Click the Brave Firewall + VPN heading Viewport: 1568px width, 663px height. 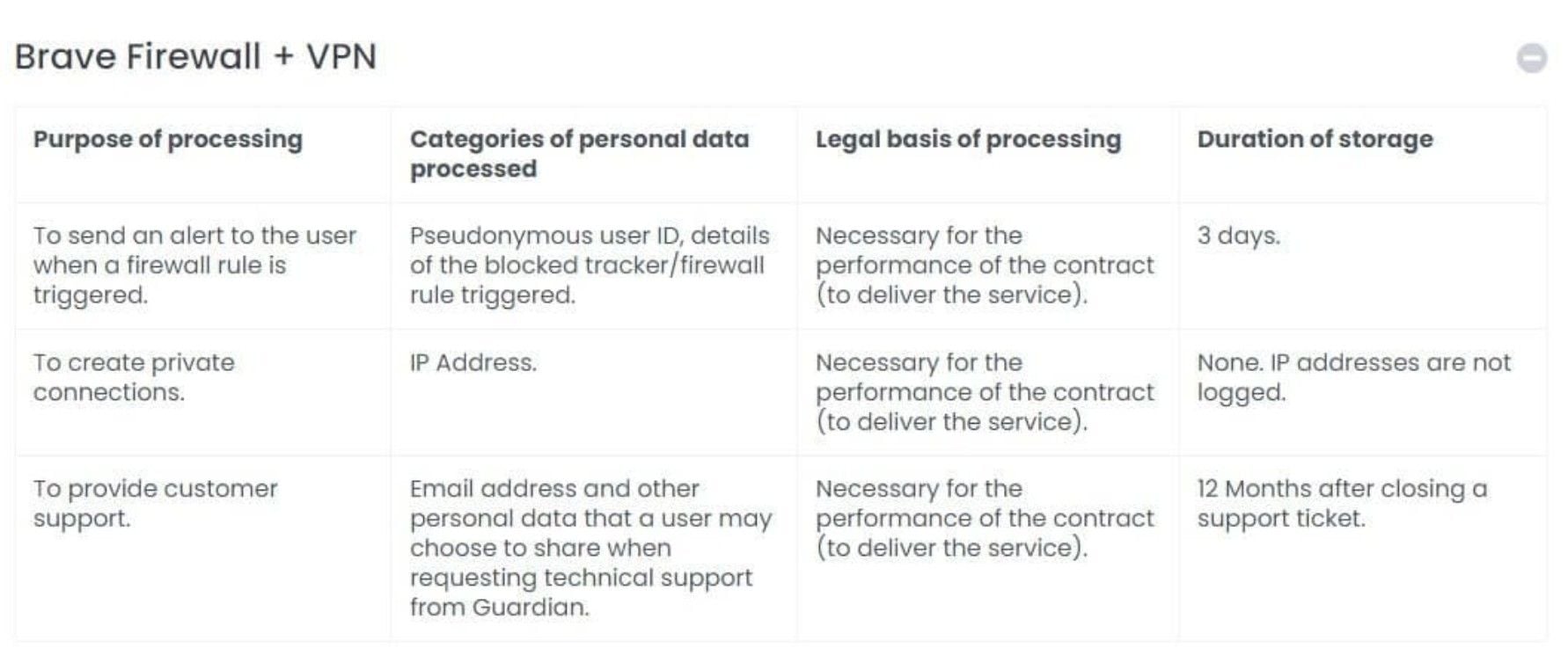(195, 57)
